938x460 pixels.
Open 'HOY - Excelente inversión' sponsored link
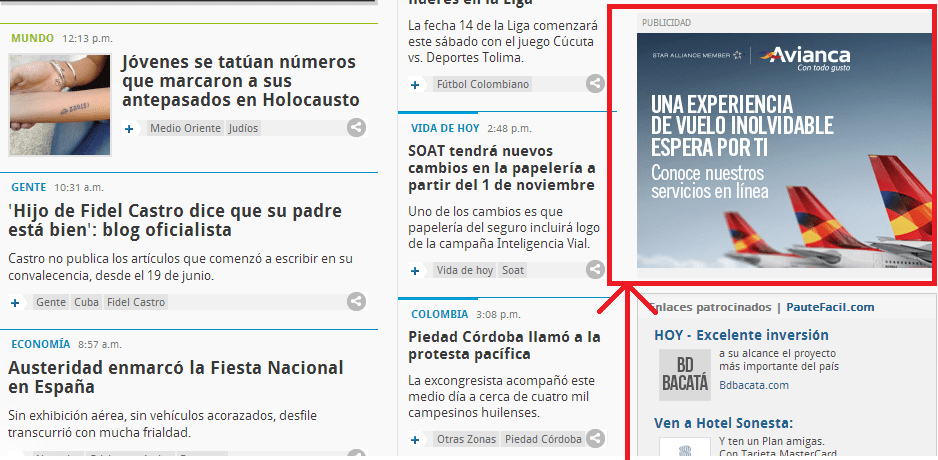coord(742,335)
